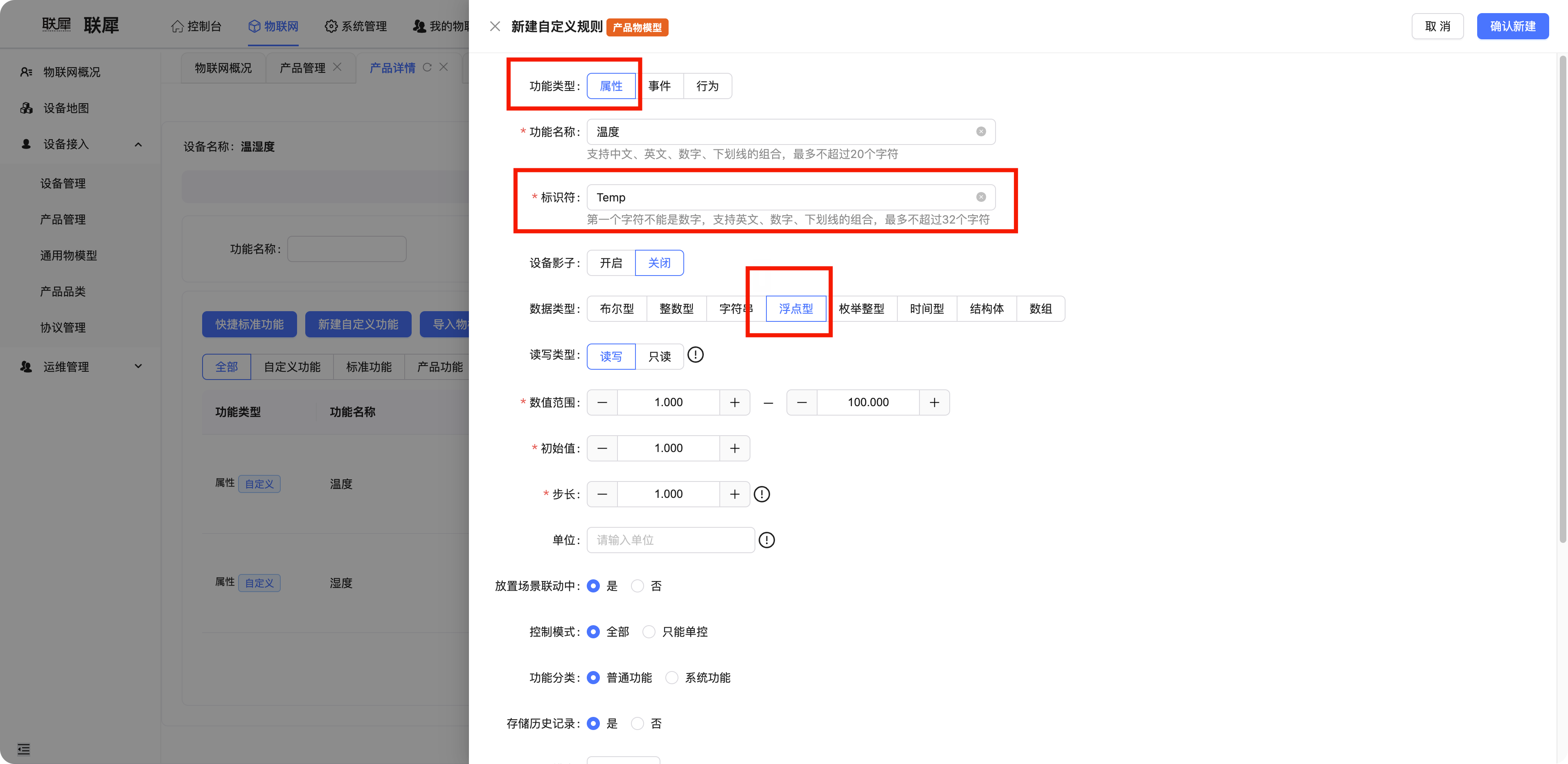
Task: Click the menu collapse icon at bottom left
Action: click(24, 749)
